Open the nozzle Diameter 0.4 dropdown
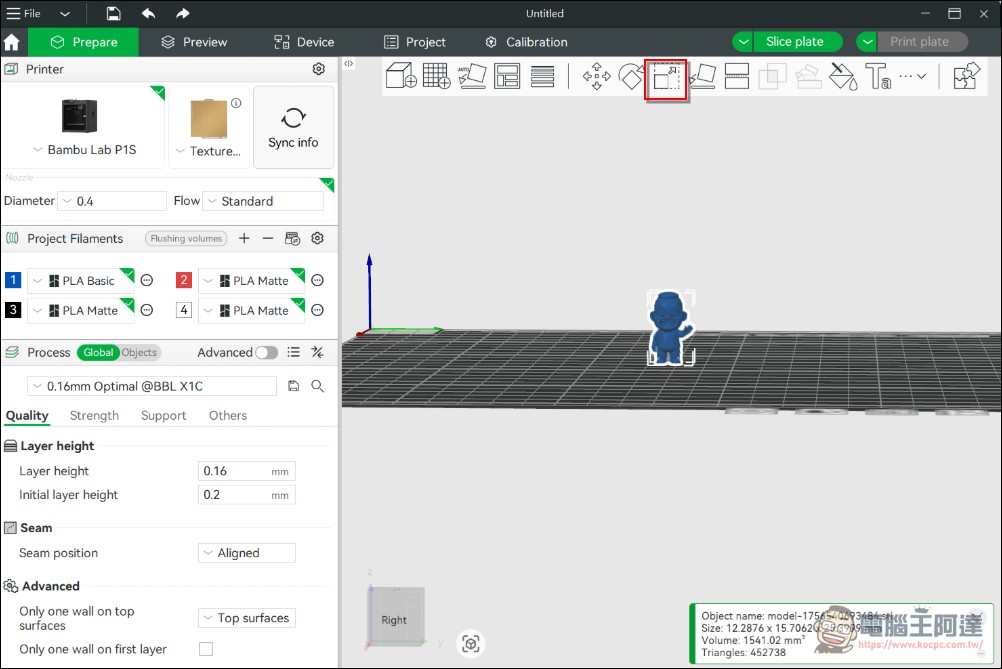Viewport: 1002px width, 669px height. coord(112,201)
